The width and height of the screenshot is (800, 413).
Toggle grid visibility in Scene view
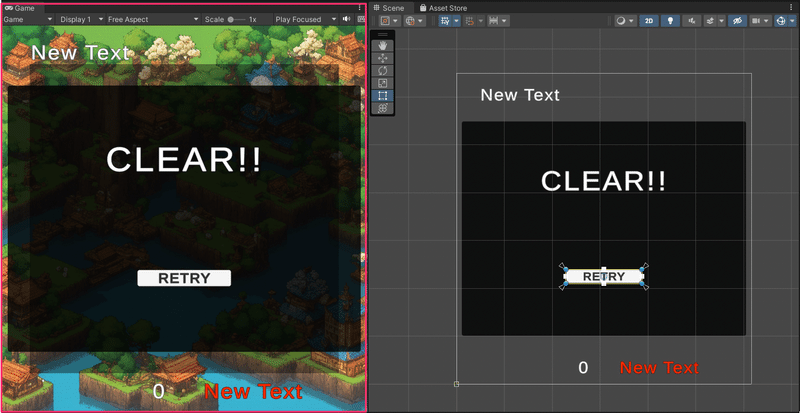pos(444,21)
